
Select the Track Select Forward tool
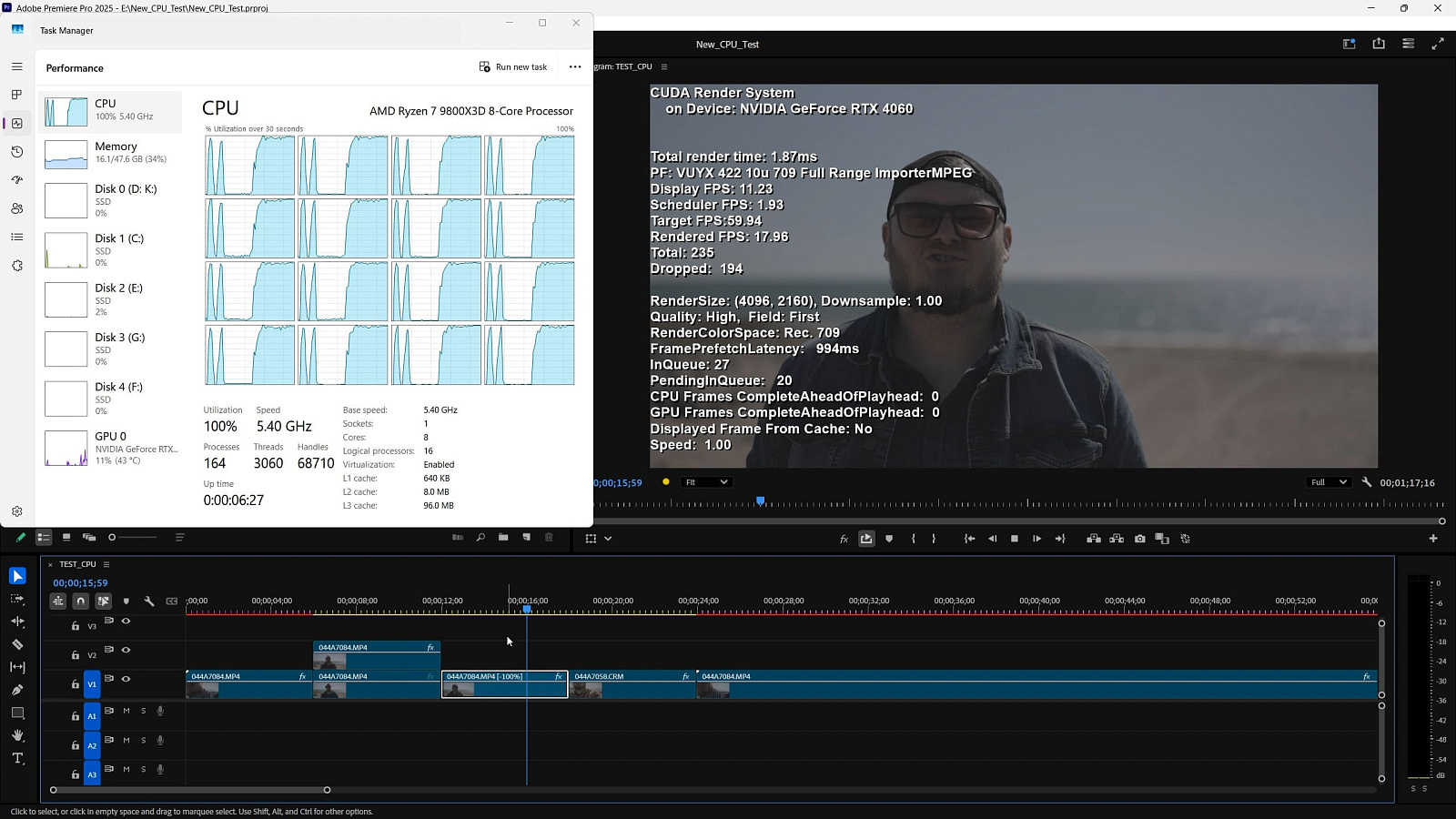point(17,599)
